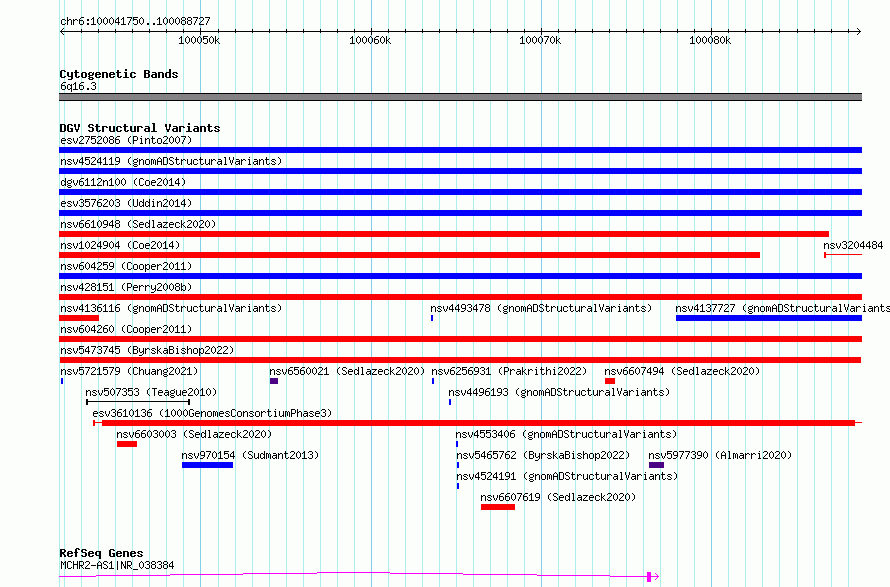The image size is (890, 587).
Task: Click the purple nsv6560021 variant marker
Action: 274,381
